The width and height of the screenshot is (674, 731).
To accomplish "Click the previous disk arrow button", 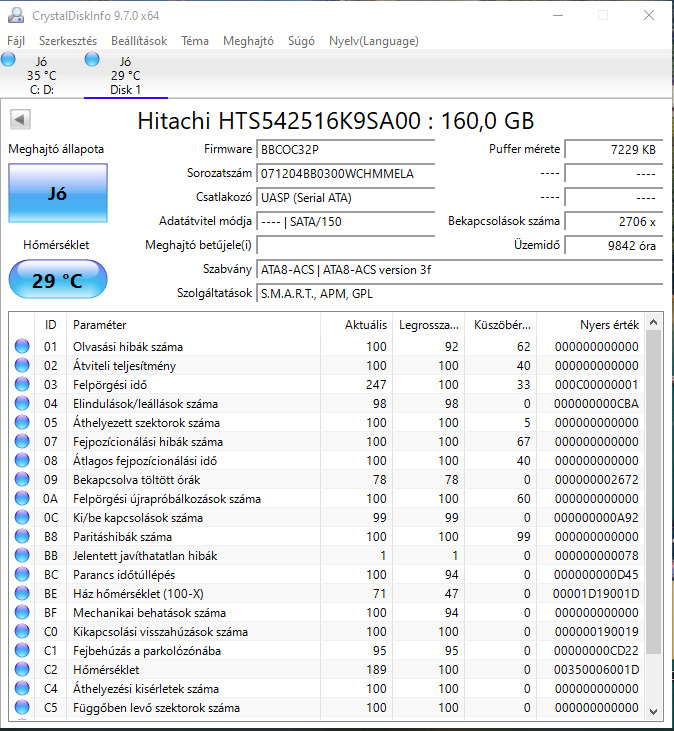I will pos(20,120).
